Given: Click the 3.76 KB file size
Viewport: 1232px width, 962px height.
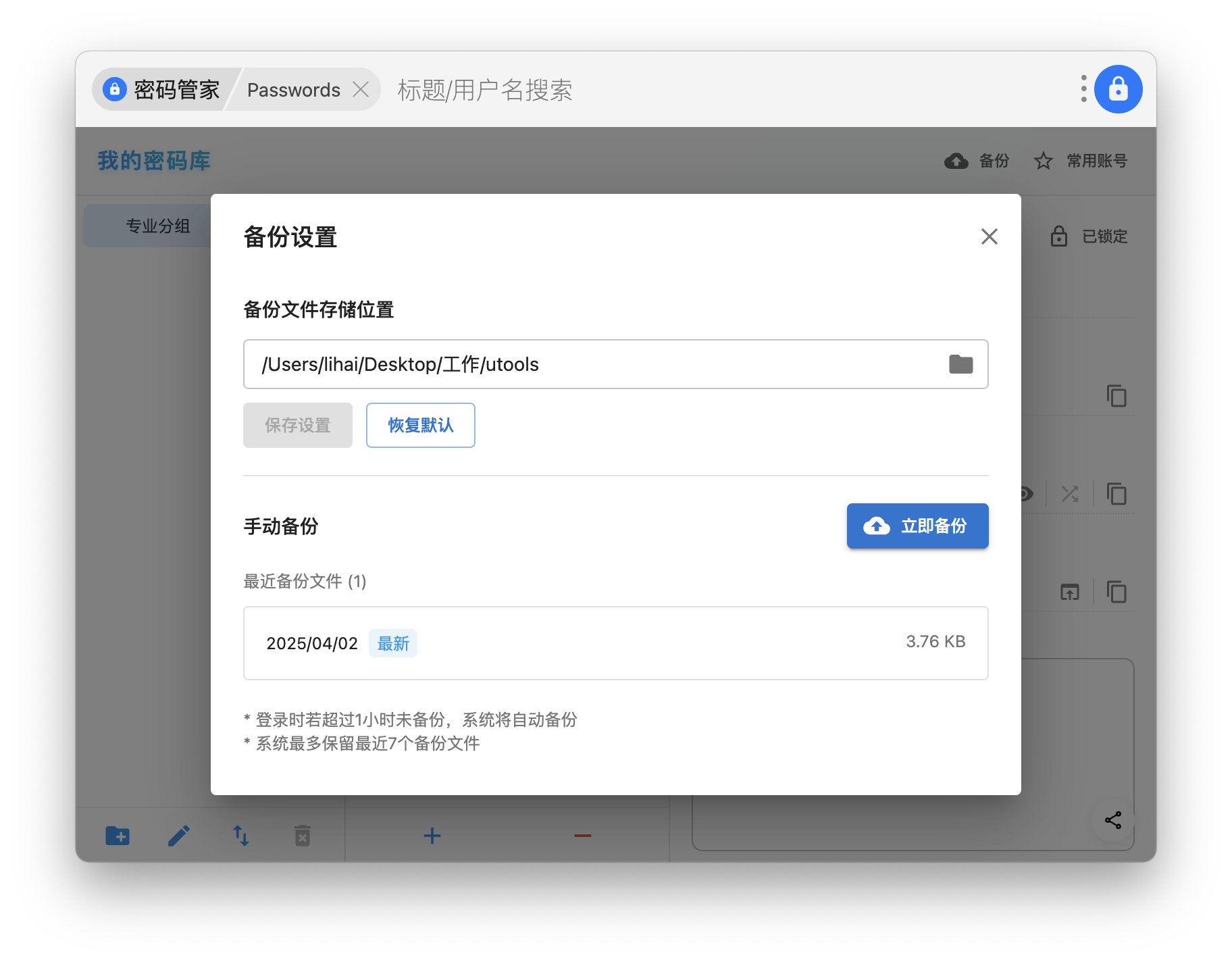Looking at the screenshot, I should click(x=935, y=641).
